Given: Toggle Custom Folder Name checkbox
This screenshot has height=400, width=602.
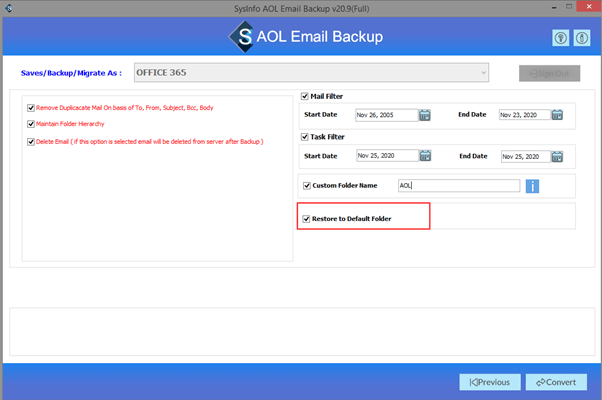Looking at the screenshot, I should point(307,186).
